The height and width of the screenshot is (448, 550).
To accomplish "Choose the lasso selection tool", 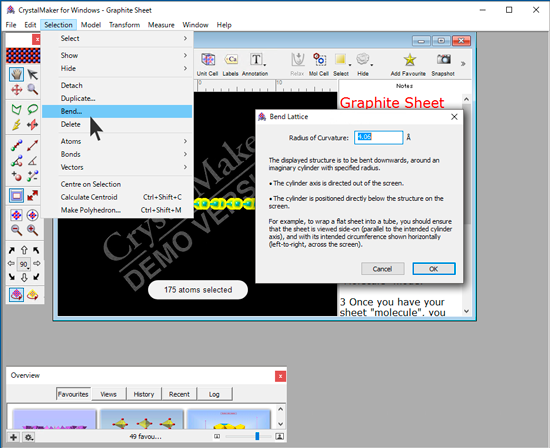I will coord(32,109).
